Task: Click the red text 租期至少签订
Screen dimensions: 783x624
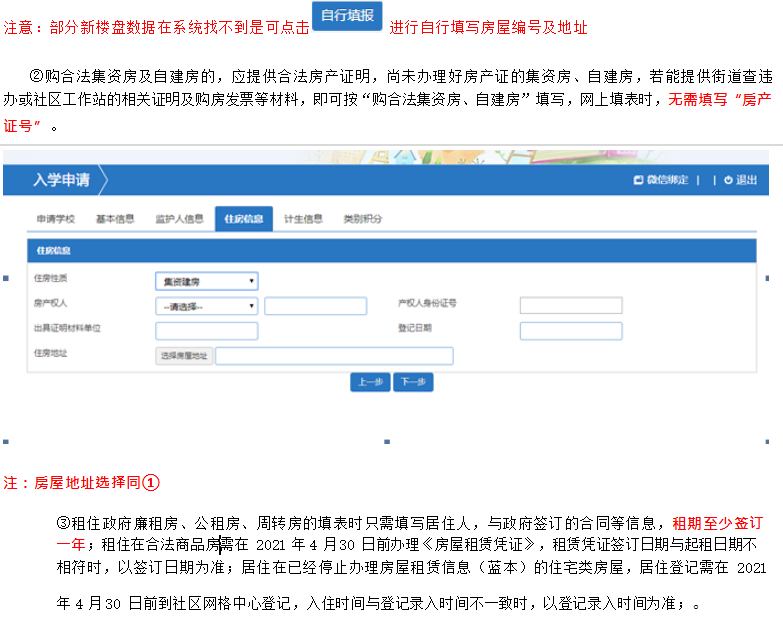Action: (718, 523)
